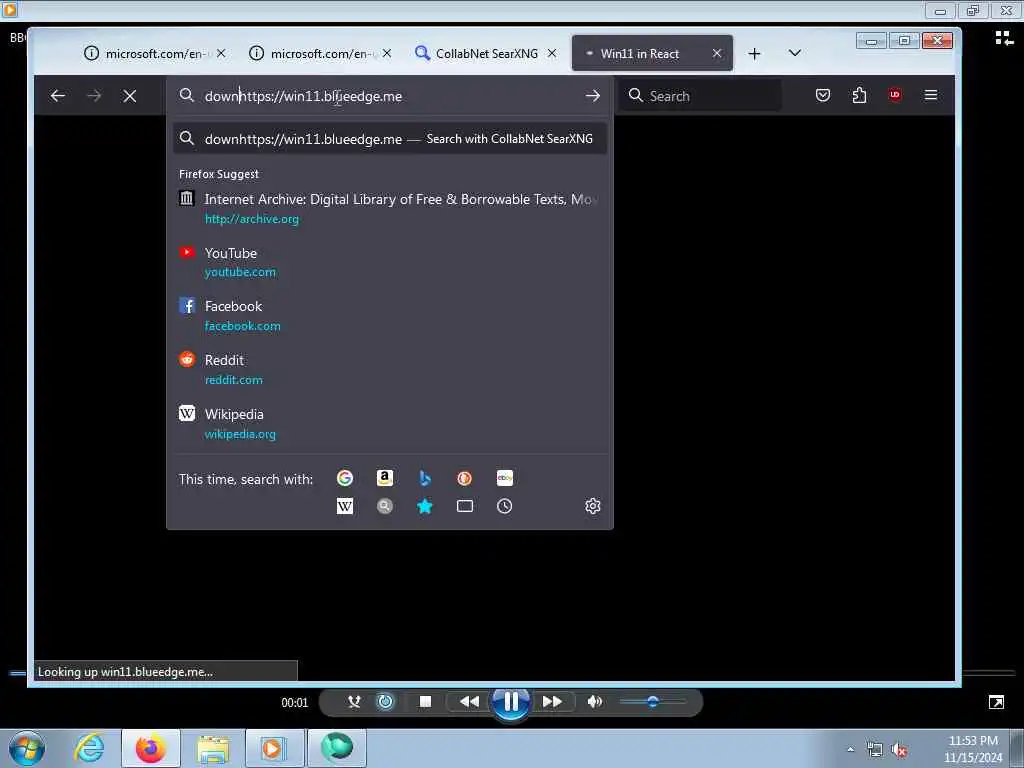
Task: Search this time with Google
Action: click(x=345, y=478)
